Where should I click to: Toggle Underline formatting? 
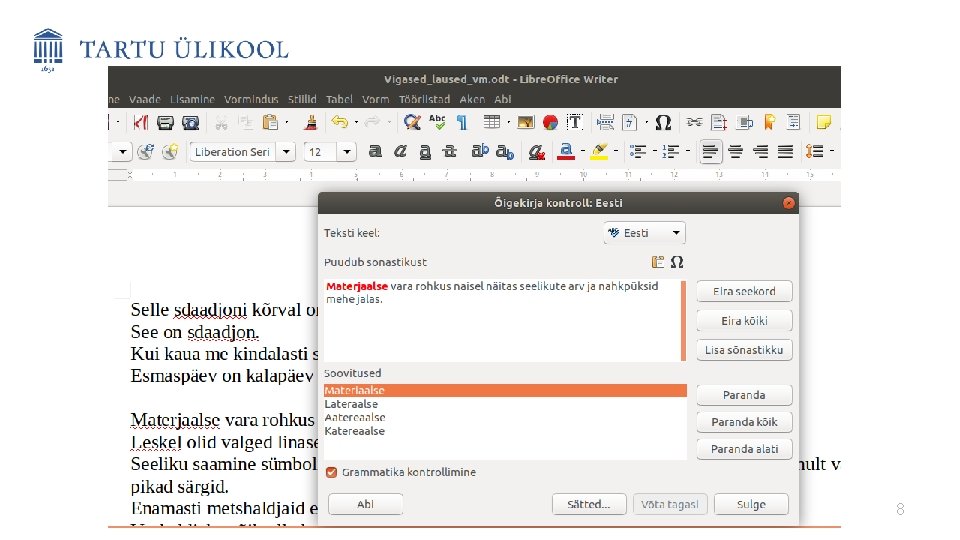point(425,152)
